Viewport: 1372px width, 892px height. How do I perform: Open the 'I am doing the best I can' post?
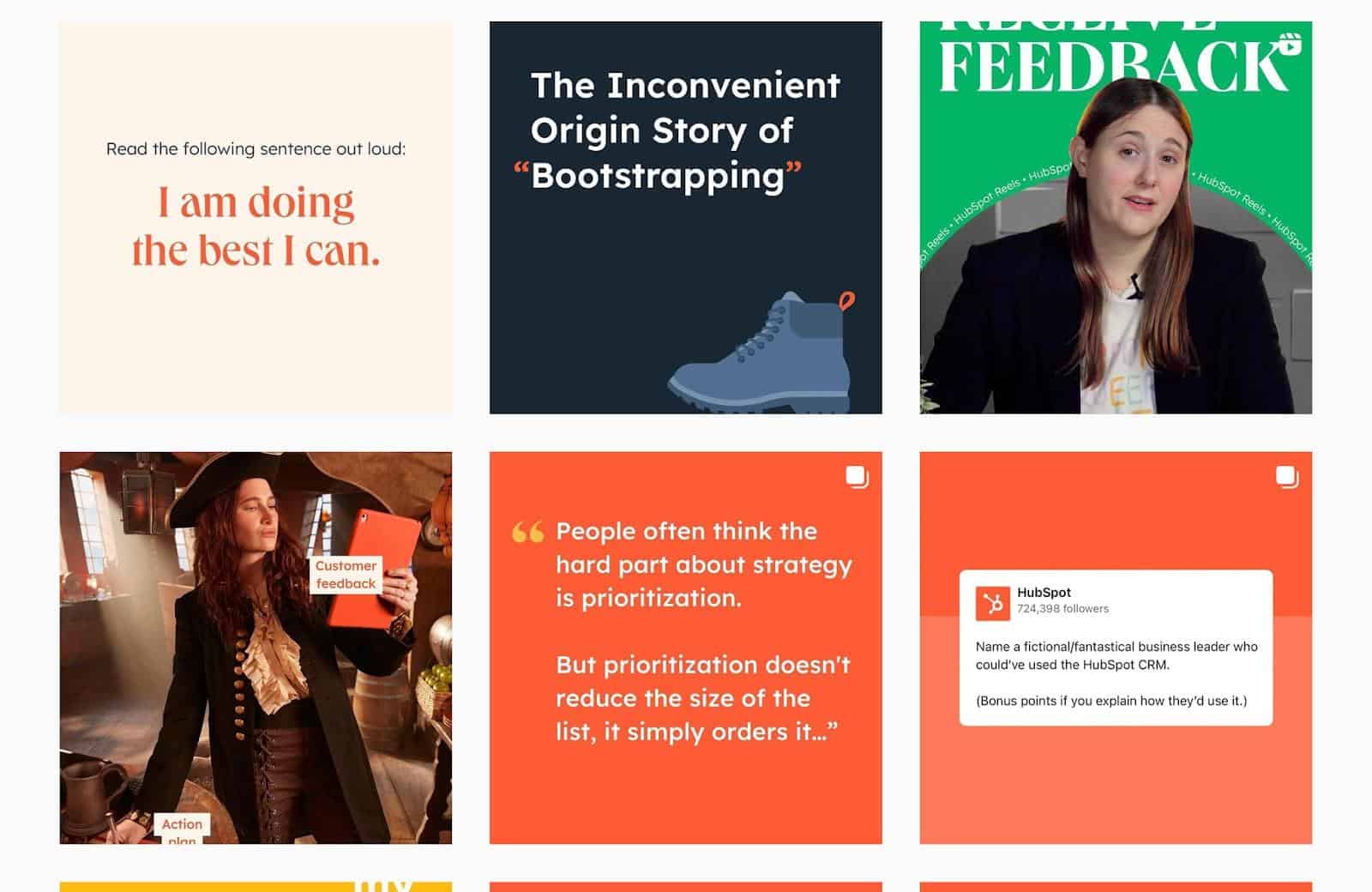coord(256,218)
